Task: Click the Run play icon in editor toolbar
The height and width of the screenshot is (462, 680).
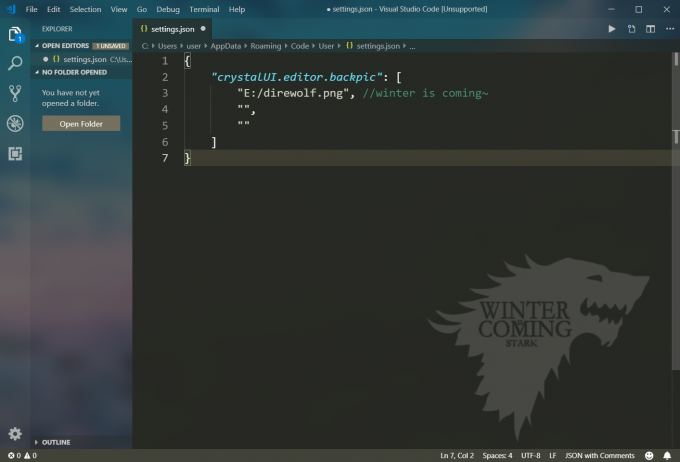Action: tap(611, 29)
